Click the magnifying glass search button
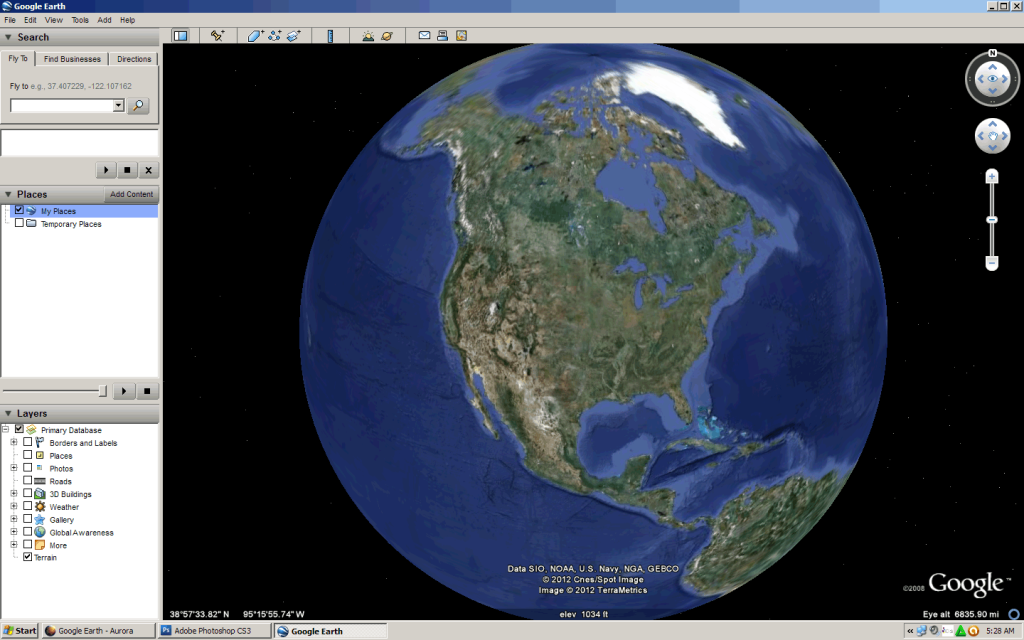Screen dimensions: 1024x640 tap(139, 105)
